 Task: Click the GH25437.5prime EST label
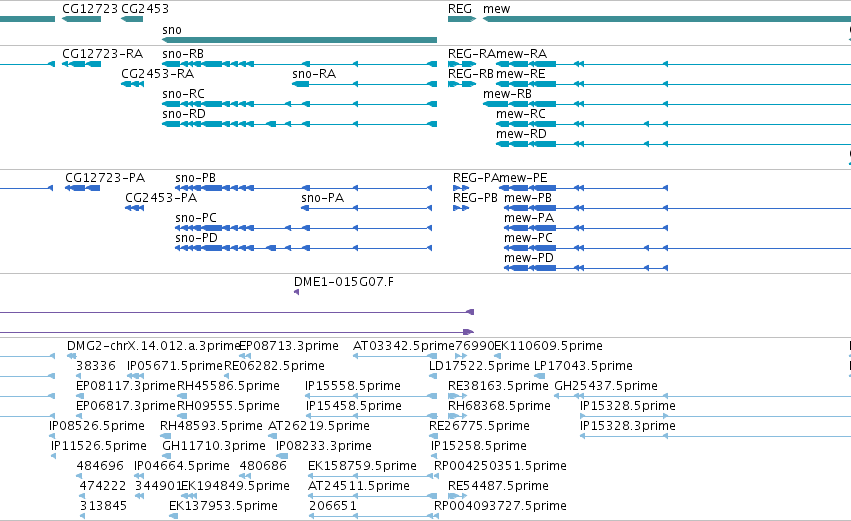(x=606, y=386)
